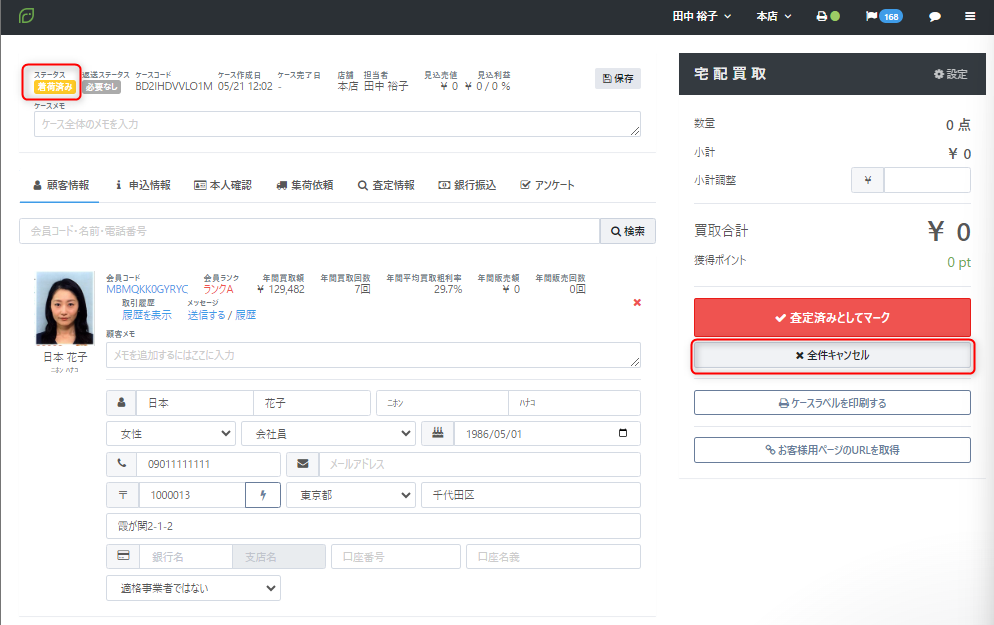Click the 履歴を表示 link
Viewport: 994px width, 625px height.
[146, 315]
